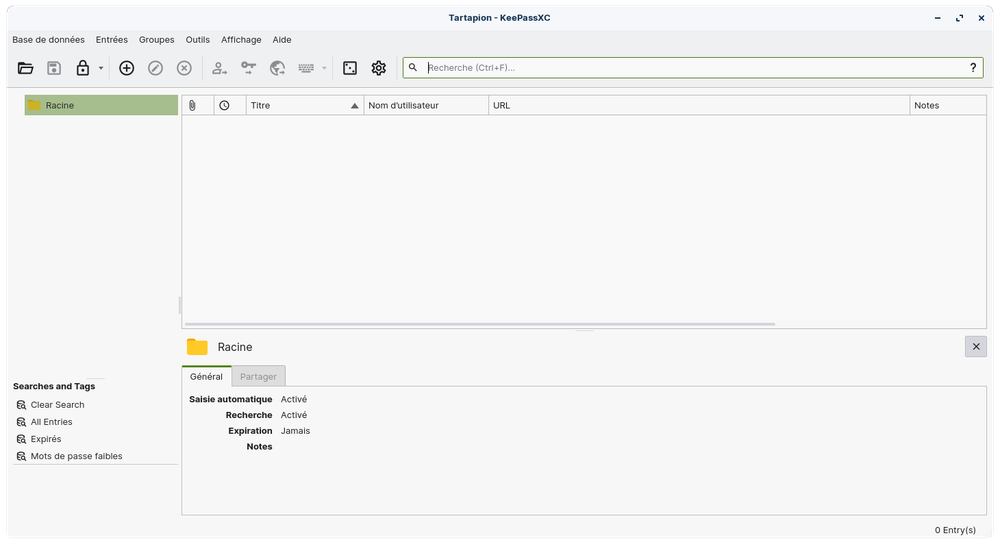This screenshot has height=545, width=1000.
Task: Open the Outils menu
Action: (197, 40)
